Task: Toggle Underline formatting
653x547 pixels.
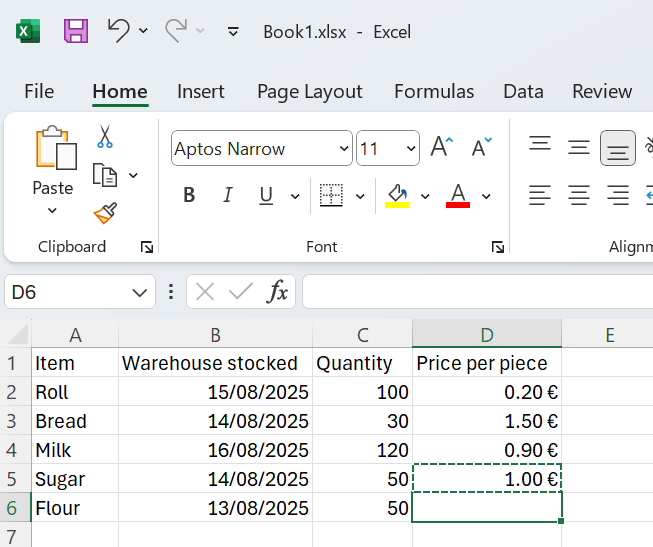Action: click(266, 195)
